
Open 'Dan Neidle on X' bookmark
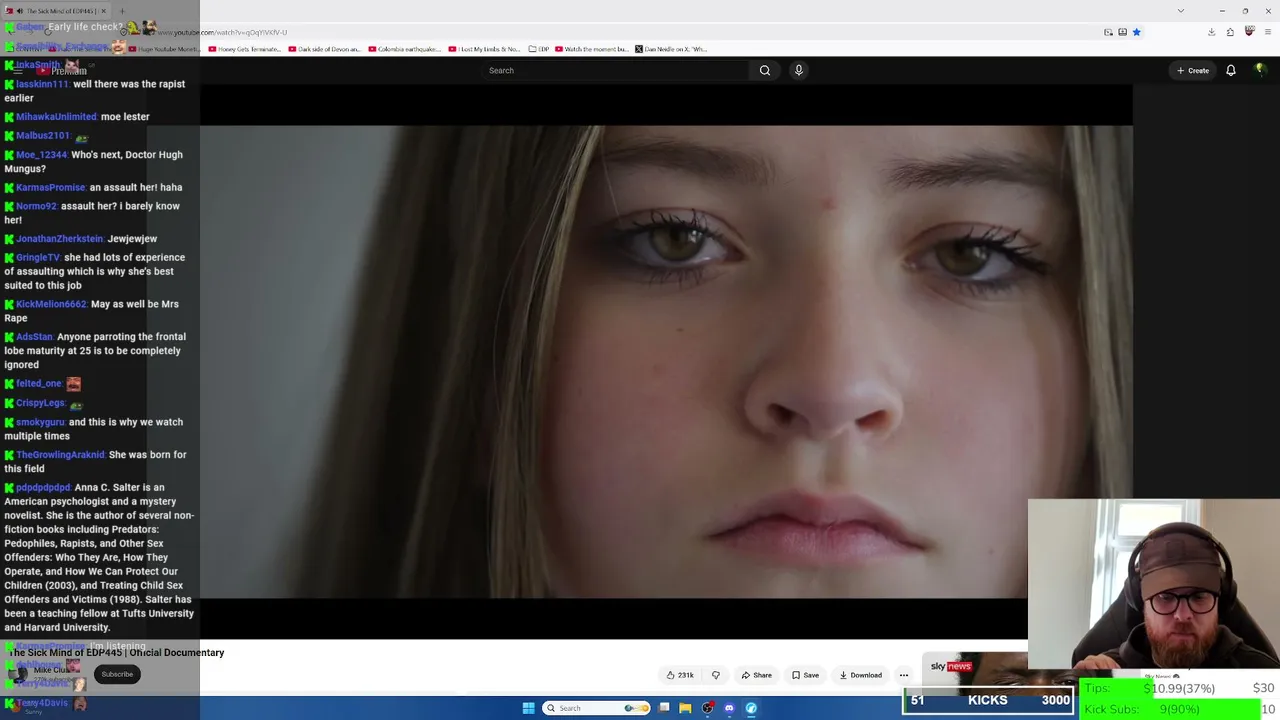pyautogui.click(x=670, y=49)
